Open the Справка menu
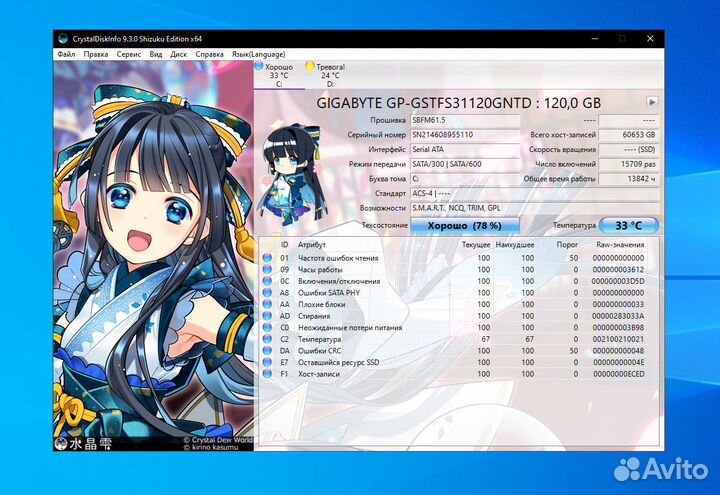This screenshot has width=720, height=495. point(209,54)
